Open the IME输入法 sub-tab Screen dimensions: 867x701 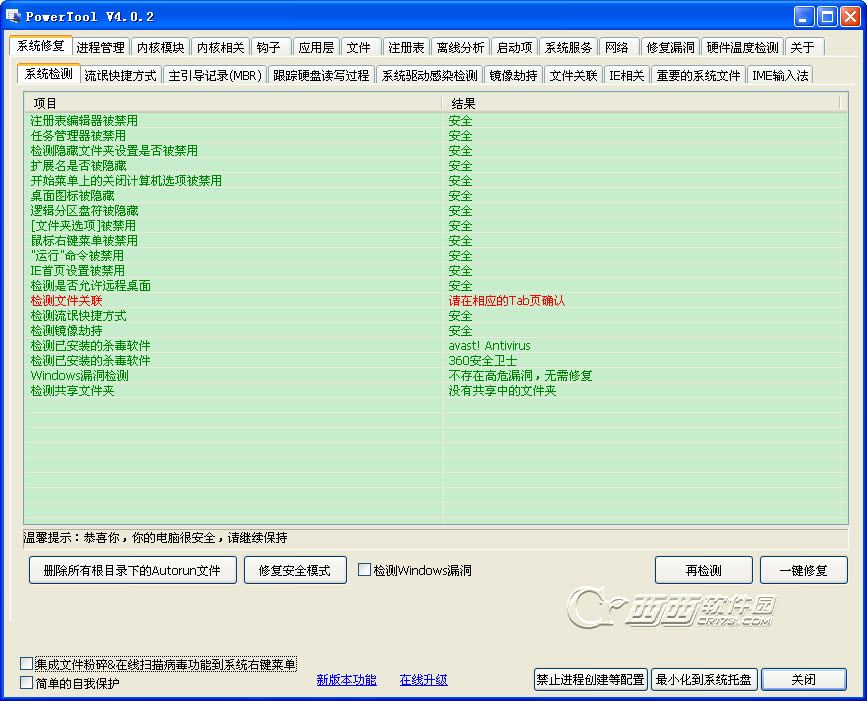[x=780, y=76]
